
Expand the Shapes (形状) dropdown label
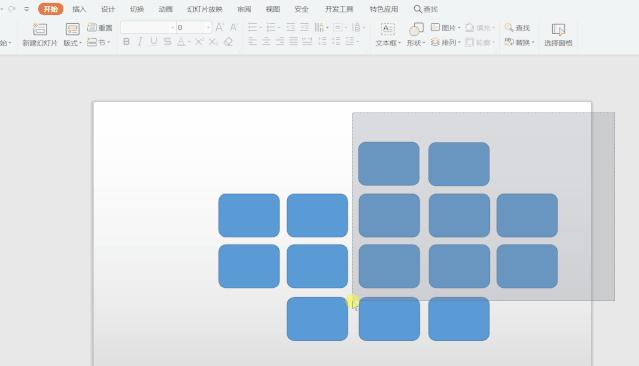point(416,43)
